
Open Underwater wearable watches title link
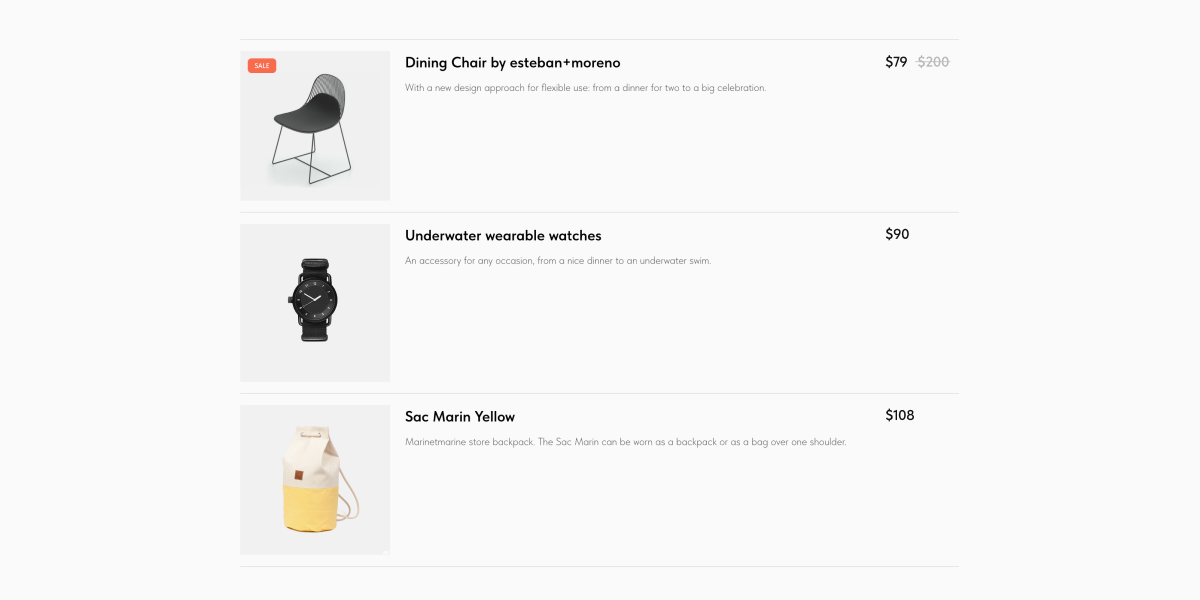tap(503, 236)
